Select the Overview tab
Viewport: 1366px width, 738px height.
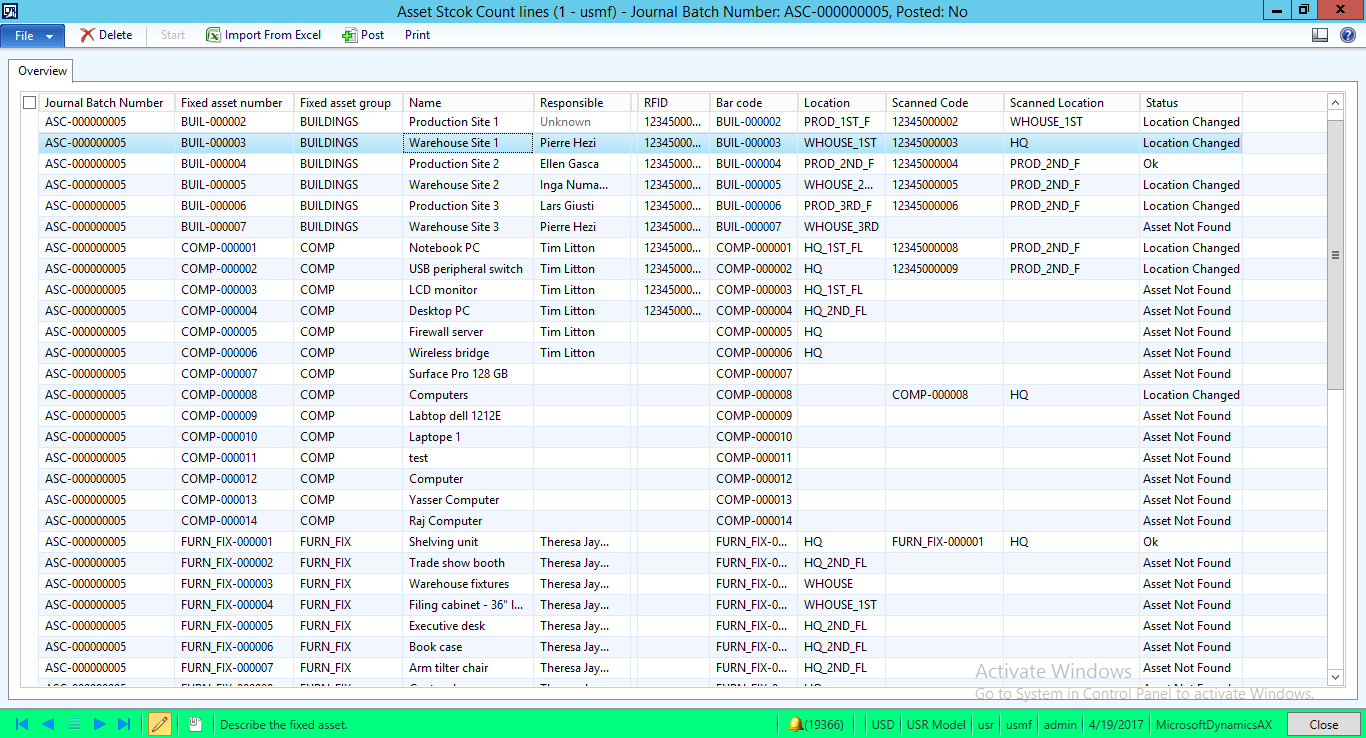[x=42, y=71]
